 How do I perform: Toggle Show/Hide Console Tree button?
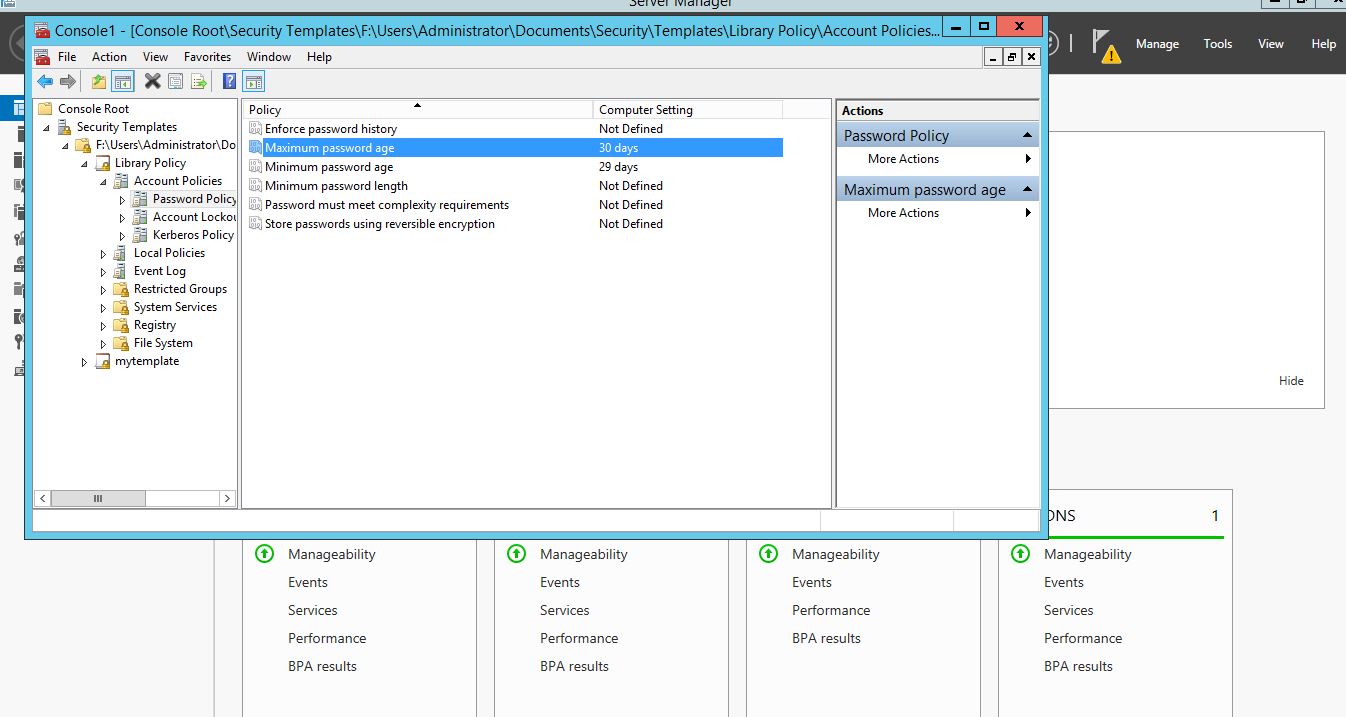click(x=123, y=82)
